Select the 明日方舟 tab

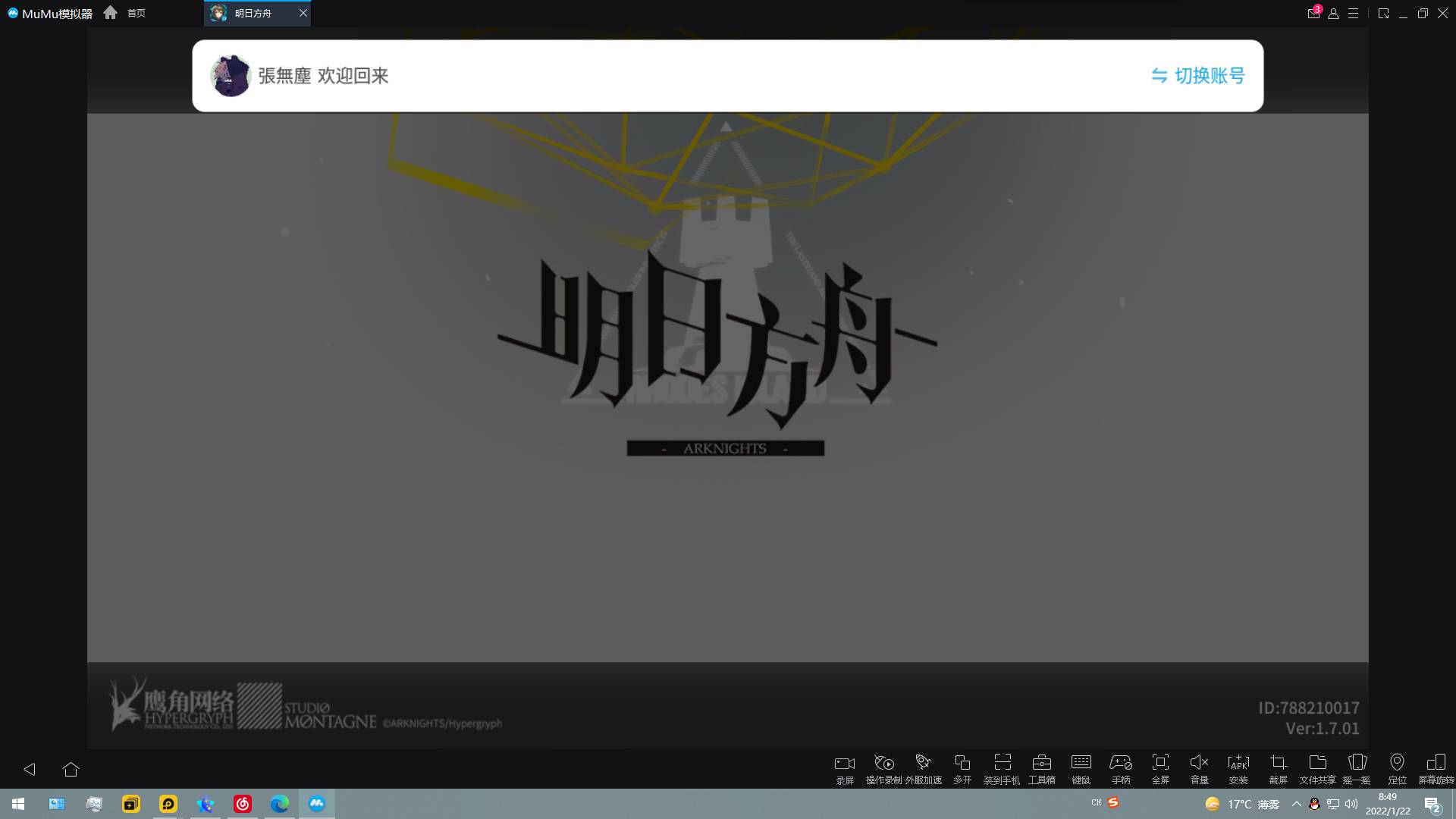click(x=253, y=13)
